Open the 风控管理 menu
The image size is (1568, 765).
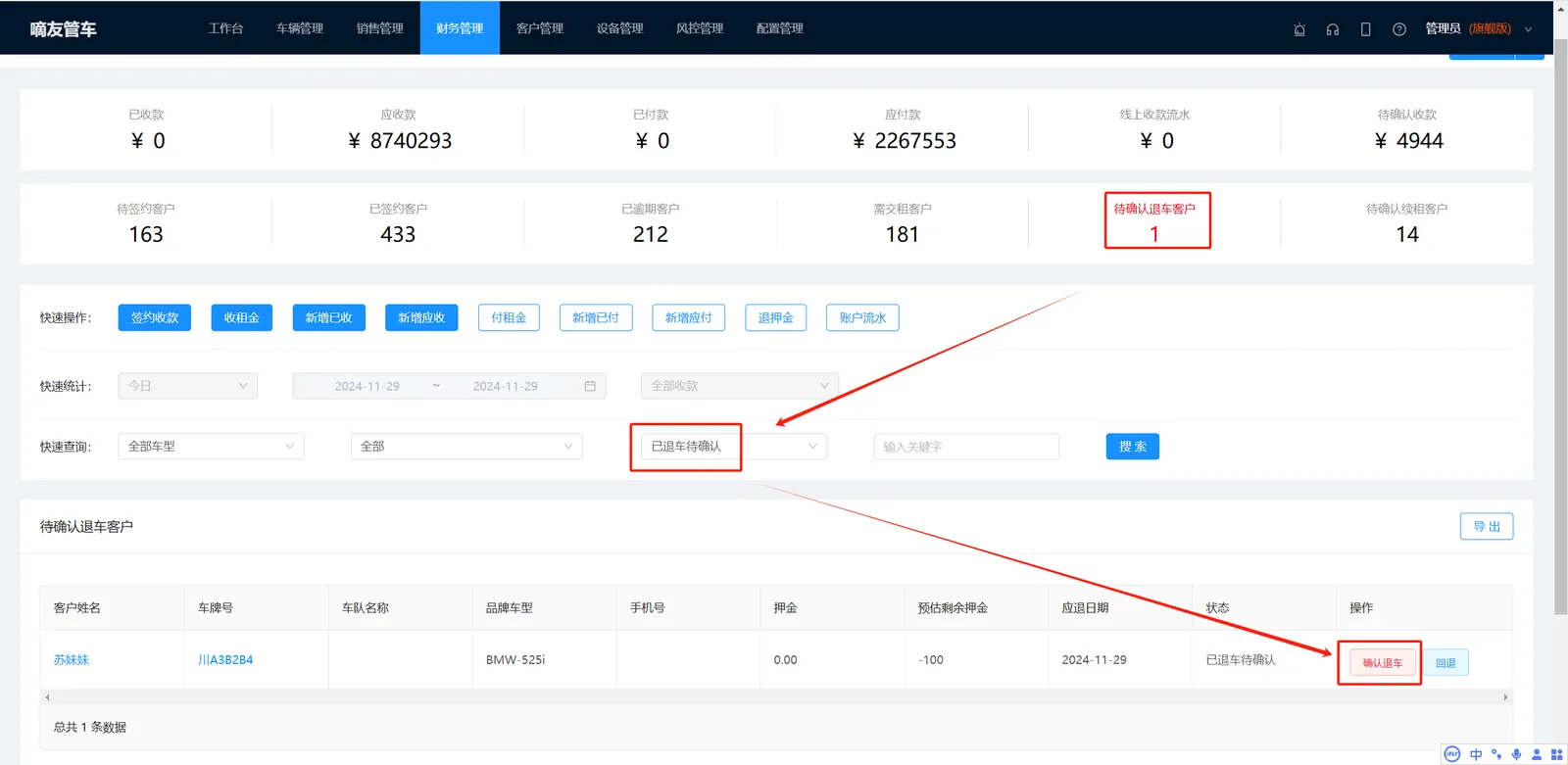[700, 28]
